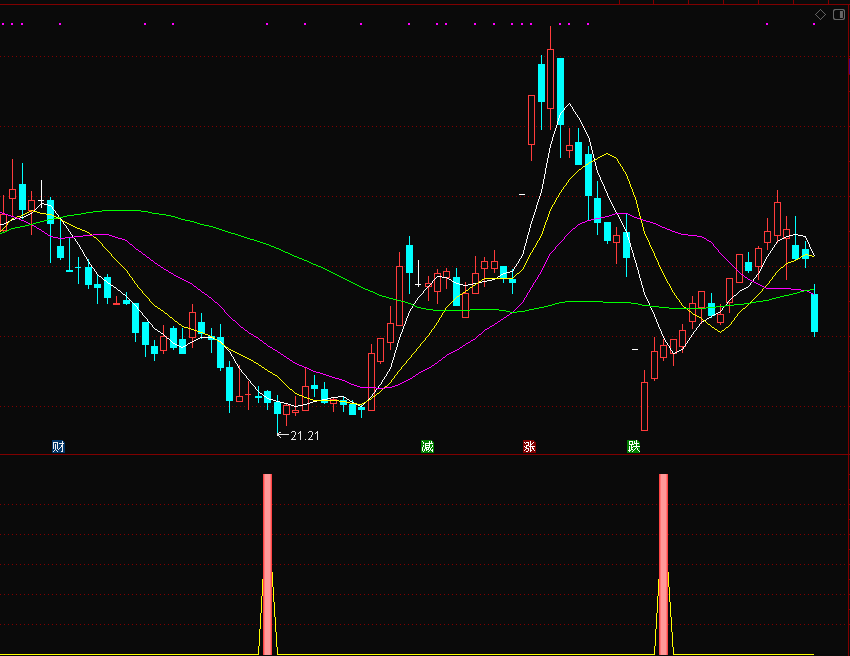Open the 财 financial info marker
Viewport: 850px width, 656px height.
(59, 446)
